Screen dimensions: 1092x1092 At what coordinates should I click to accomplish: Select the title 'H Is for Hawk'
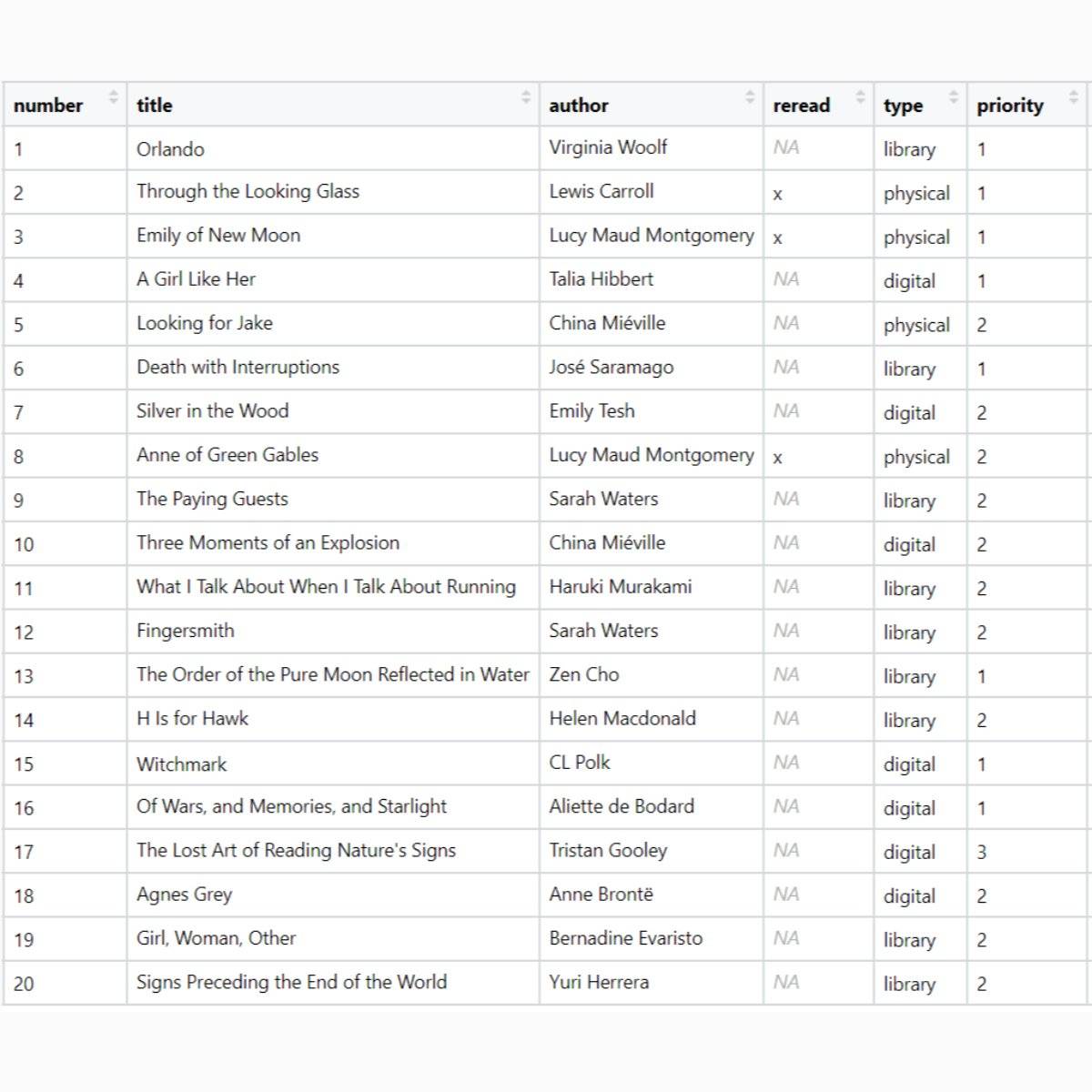tap(192, 719)
